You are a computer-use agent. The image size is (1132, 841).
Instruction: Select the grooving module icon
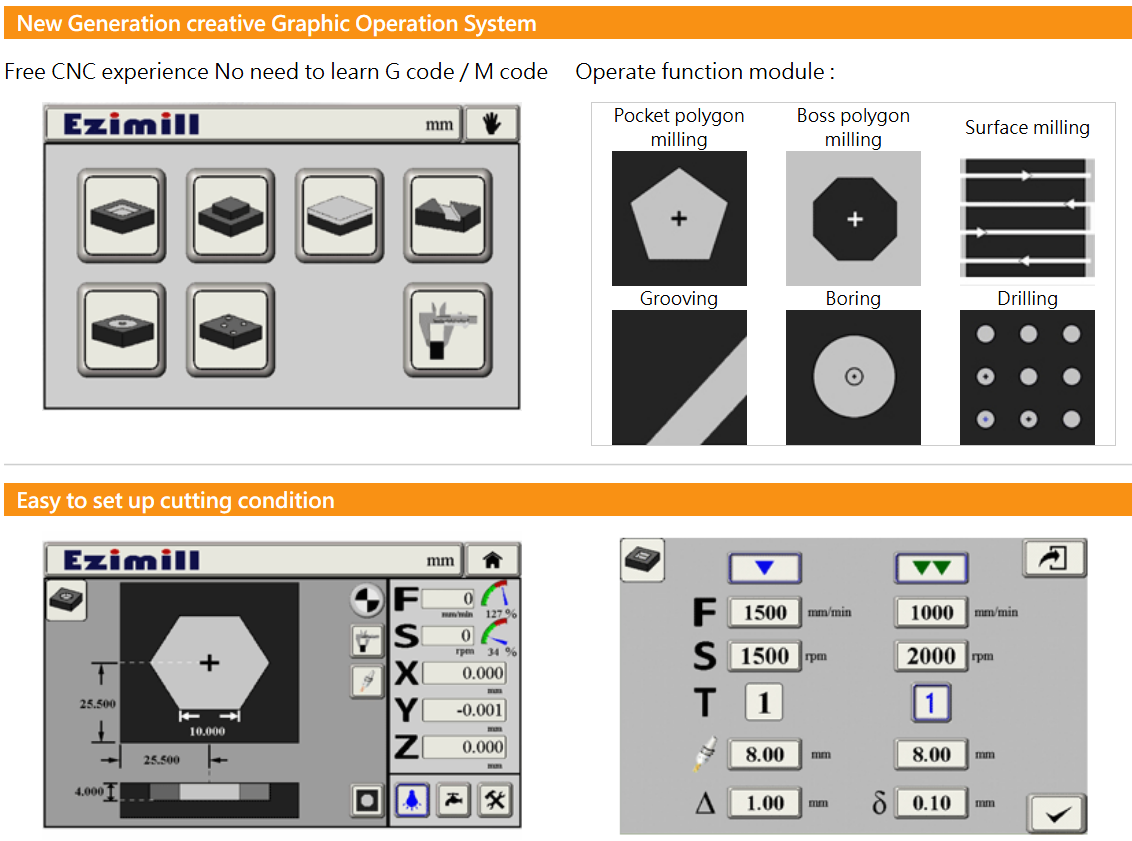tap(448, 215)
